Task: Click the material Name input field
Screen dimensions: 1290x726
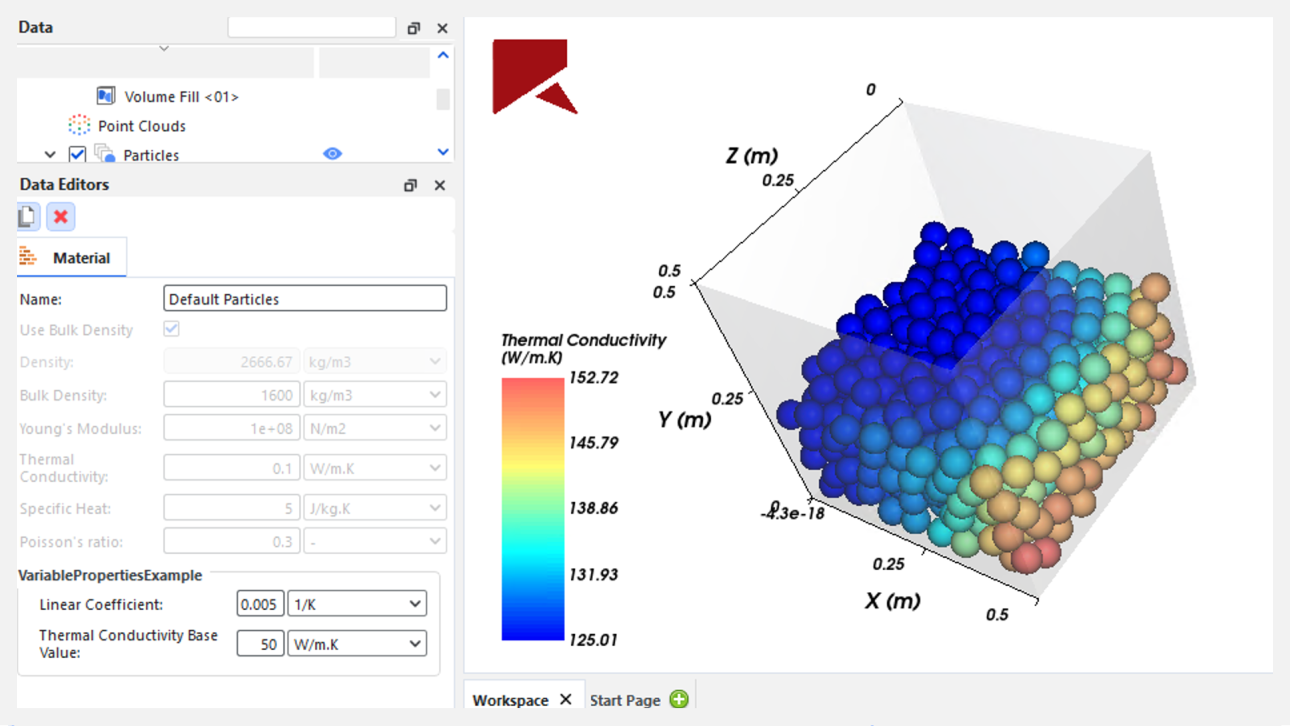Action: tap(305, 298)
